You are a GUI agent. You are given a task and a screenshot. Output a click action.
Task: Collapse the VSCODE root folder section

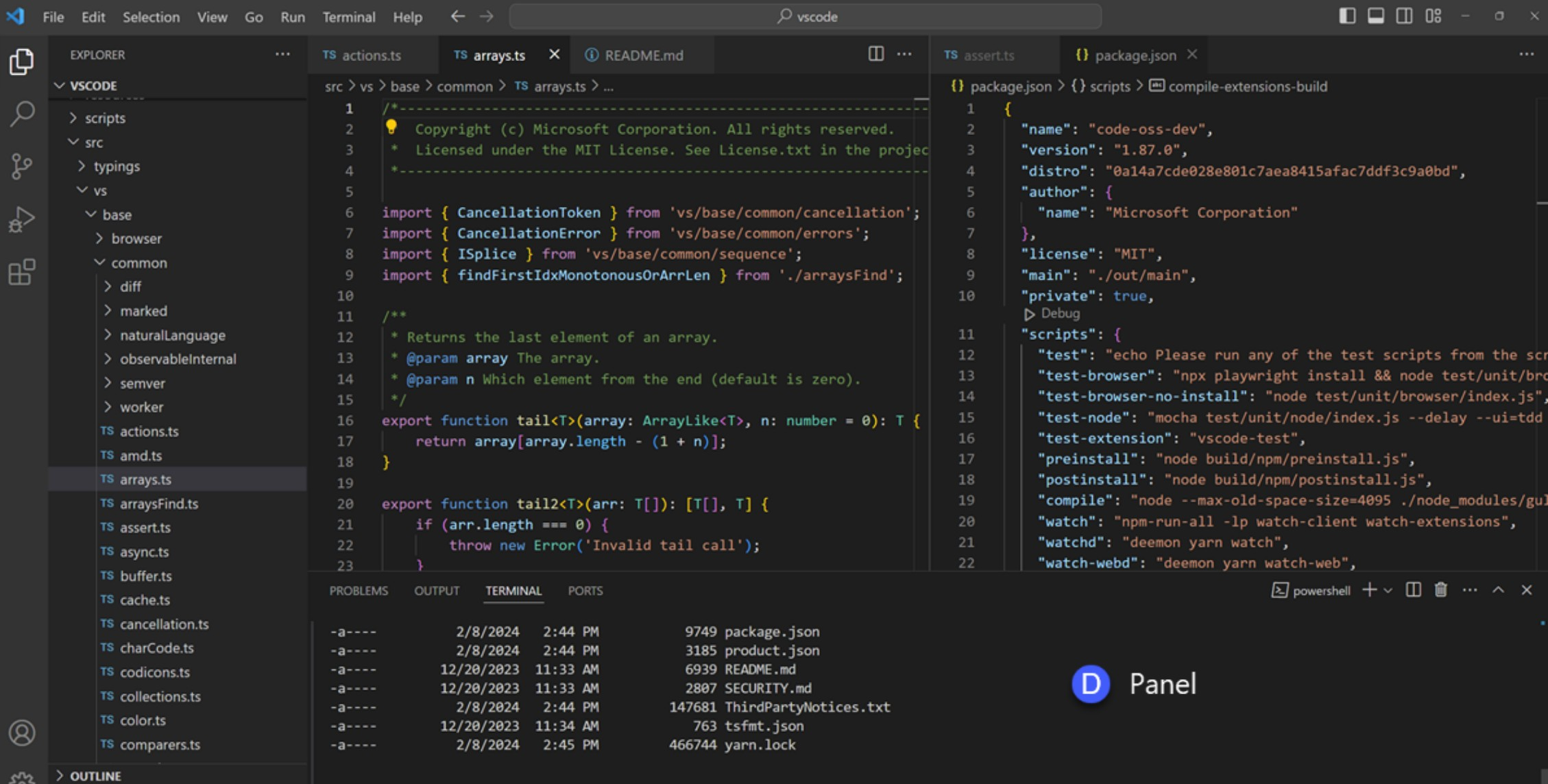point(177,86)
